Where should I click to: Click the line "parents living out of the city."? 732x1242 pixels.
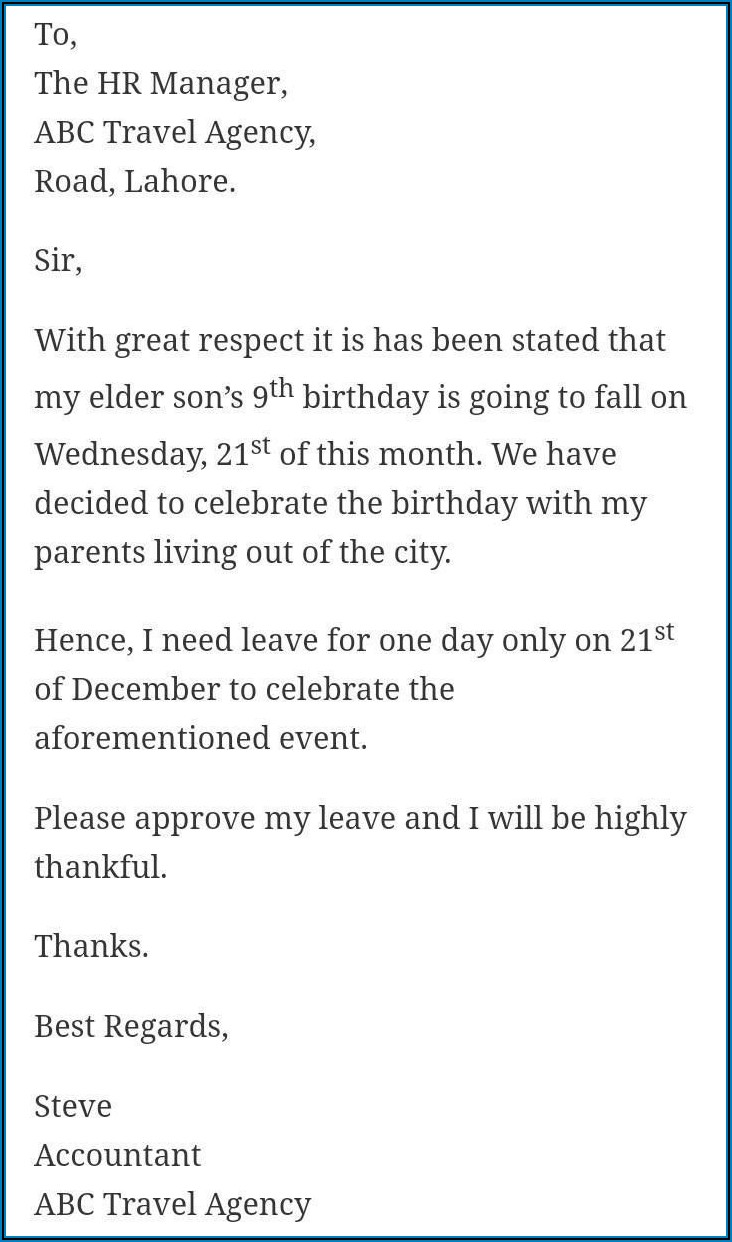[242, 552]
